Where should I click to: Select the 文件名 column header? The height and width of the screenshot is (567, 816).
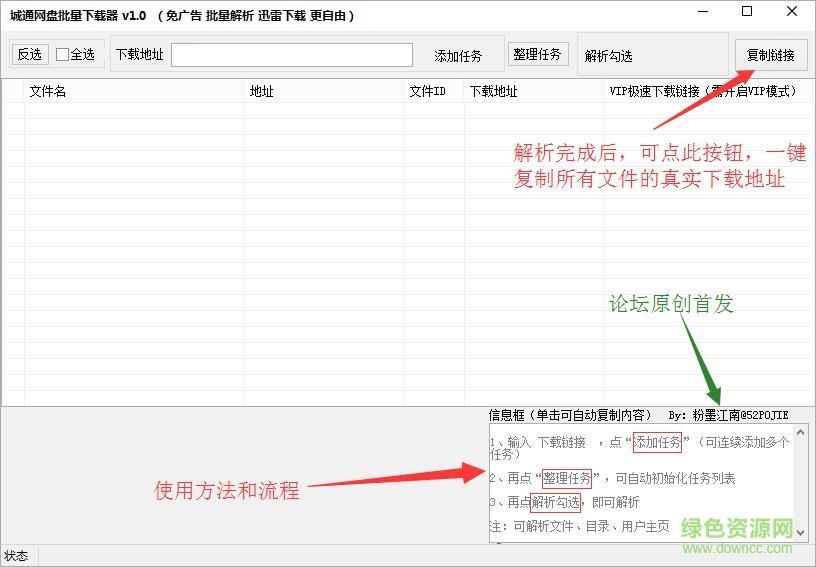point(134,91)
